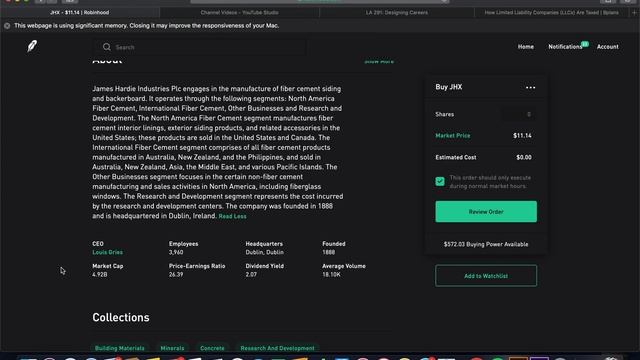Click the Average Volume 18.10K value

331,275
